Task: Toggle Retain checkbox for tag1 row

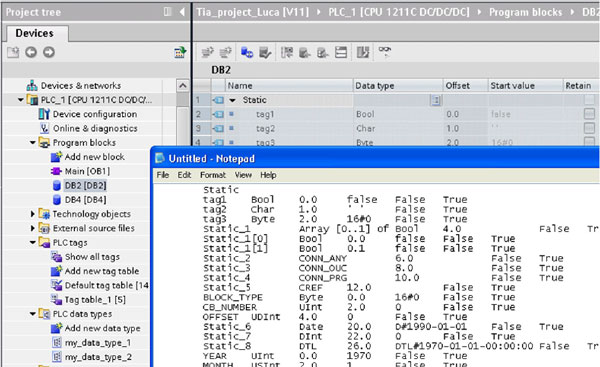Action: click(589, 114)
